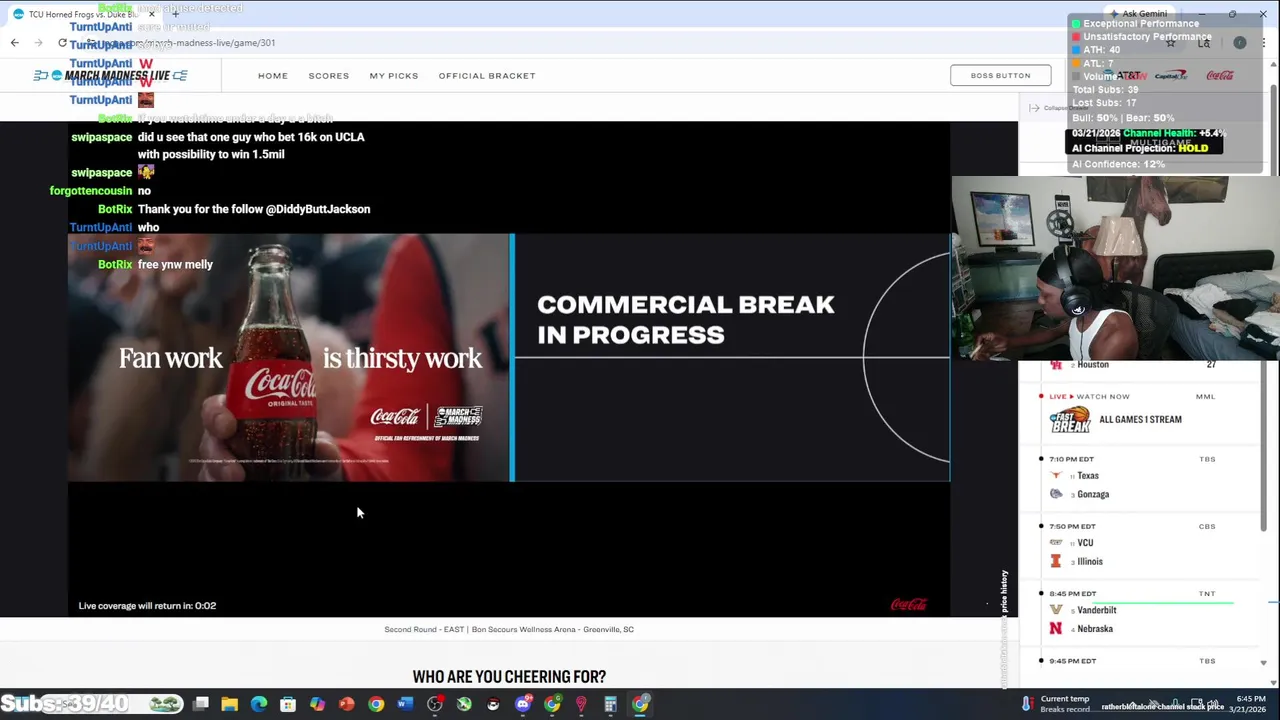Open Calculator from the taskbar
This screenshot has height=720, width=1280.
(611, 704)
